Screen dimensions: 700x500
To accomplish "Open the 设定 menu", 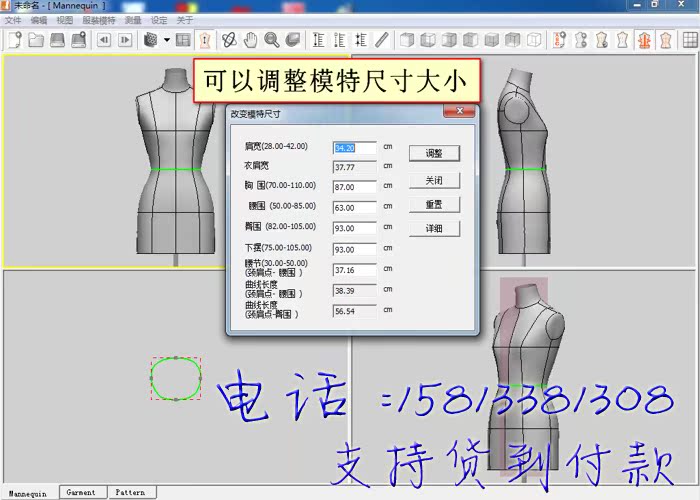I will pos(159,20).
